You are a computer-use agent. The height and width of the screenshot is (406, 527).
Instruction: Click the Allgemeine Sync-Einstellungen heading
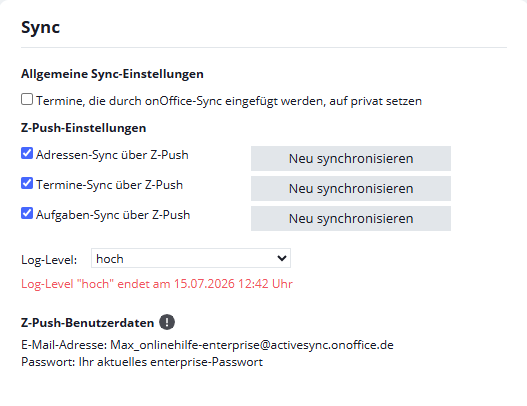[x=112, y=74]
